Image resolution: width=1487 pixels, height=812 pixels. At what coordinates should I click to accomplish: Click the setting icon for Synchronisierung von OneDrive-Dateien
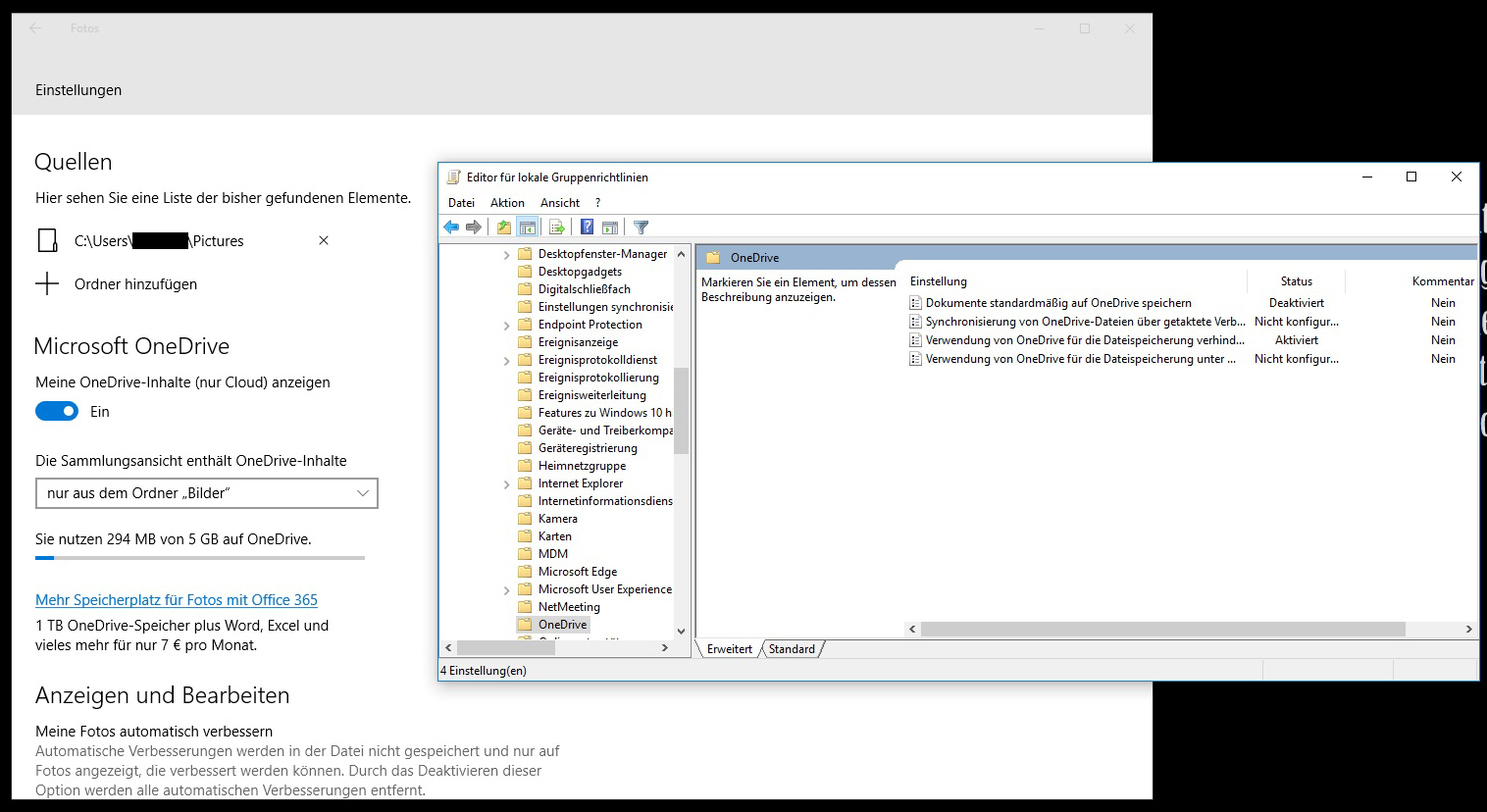(x=915, y=322)
